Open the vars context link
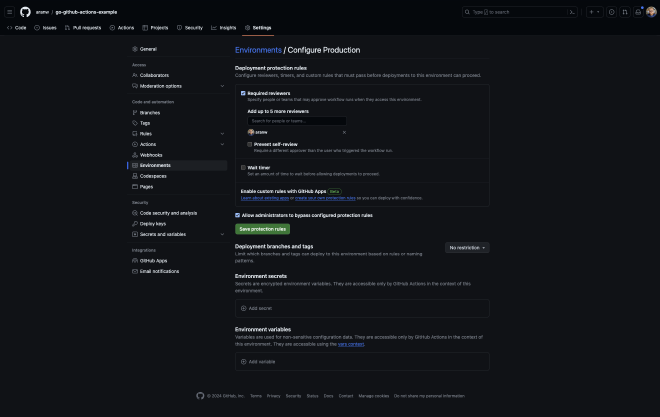 pyautogui.click(x=351, y=344)
